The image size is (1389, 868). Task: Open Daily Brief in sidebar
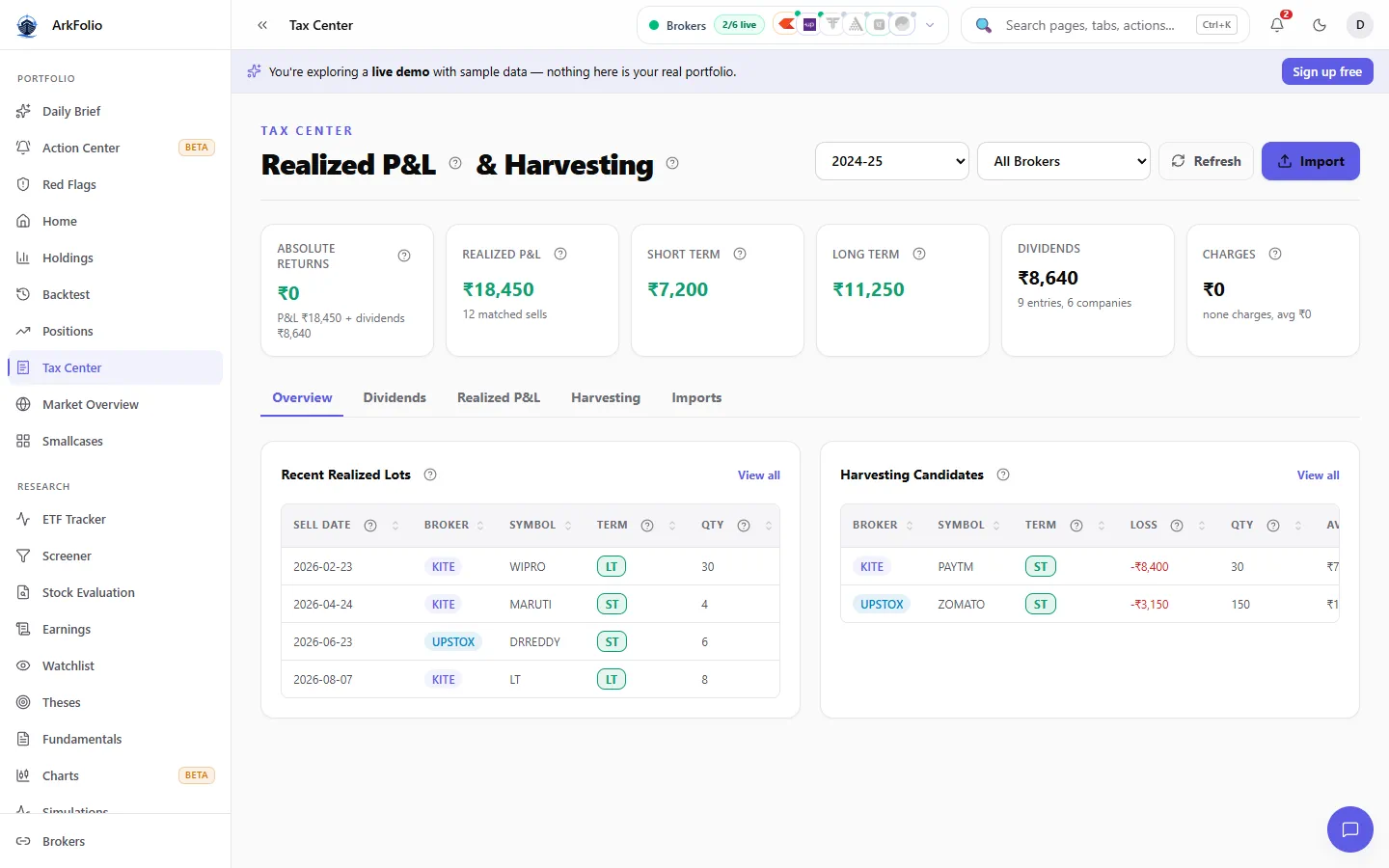(x=116, y=111)
